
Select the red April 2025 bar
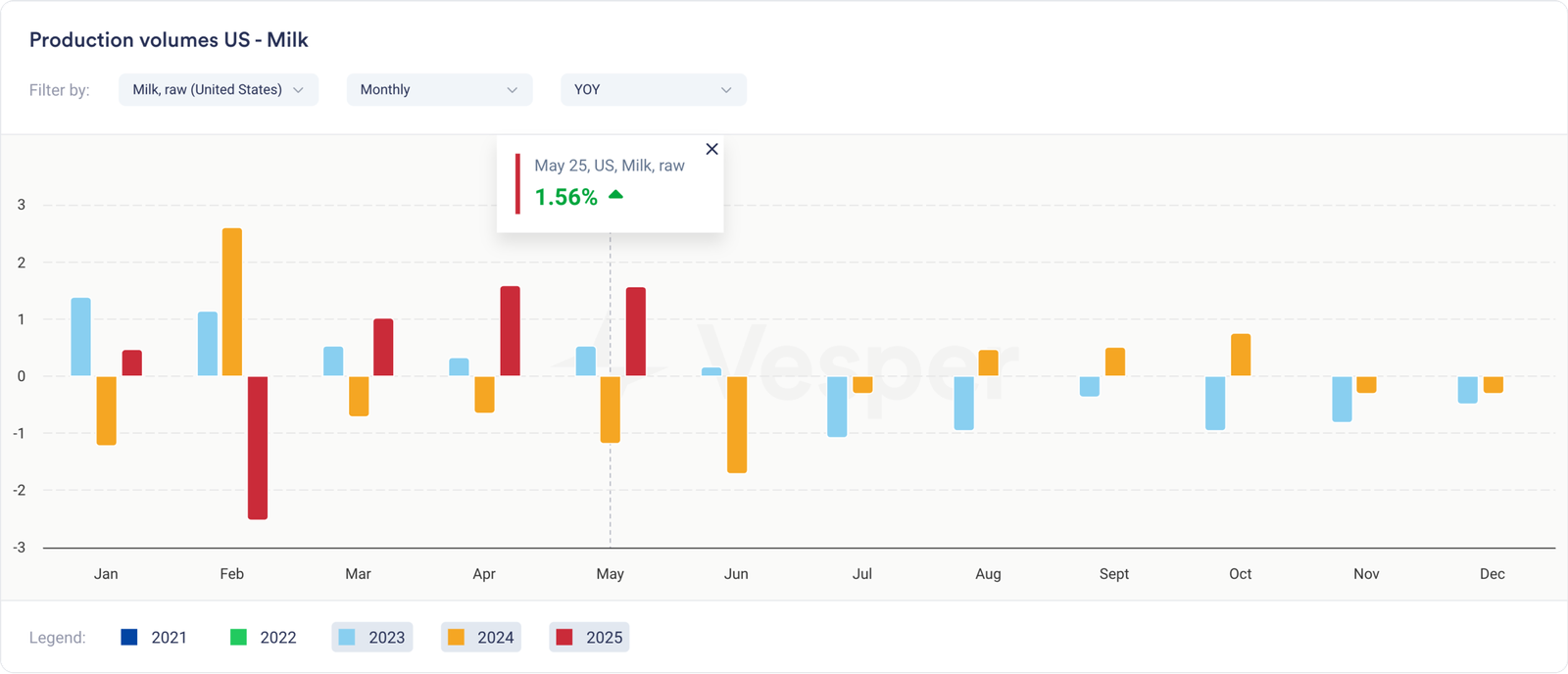[x=510, y=331]
